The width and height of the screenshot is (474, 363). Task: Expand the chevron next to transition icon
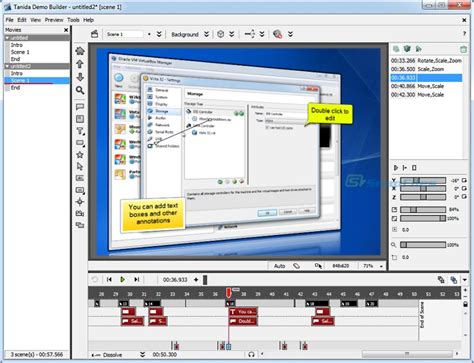coord(262,34)
